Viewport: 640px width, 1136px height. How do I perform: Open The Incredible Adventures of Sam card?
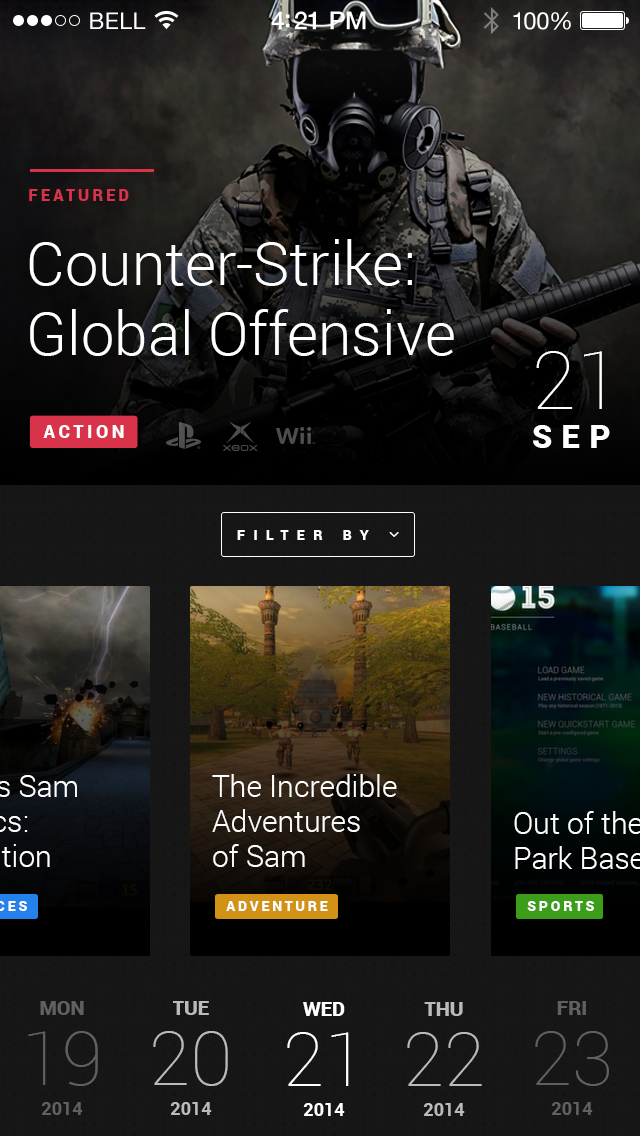(x=320, y=771)
